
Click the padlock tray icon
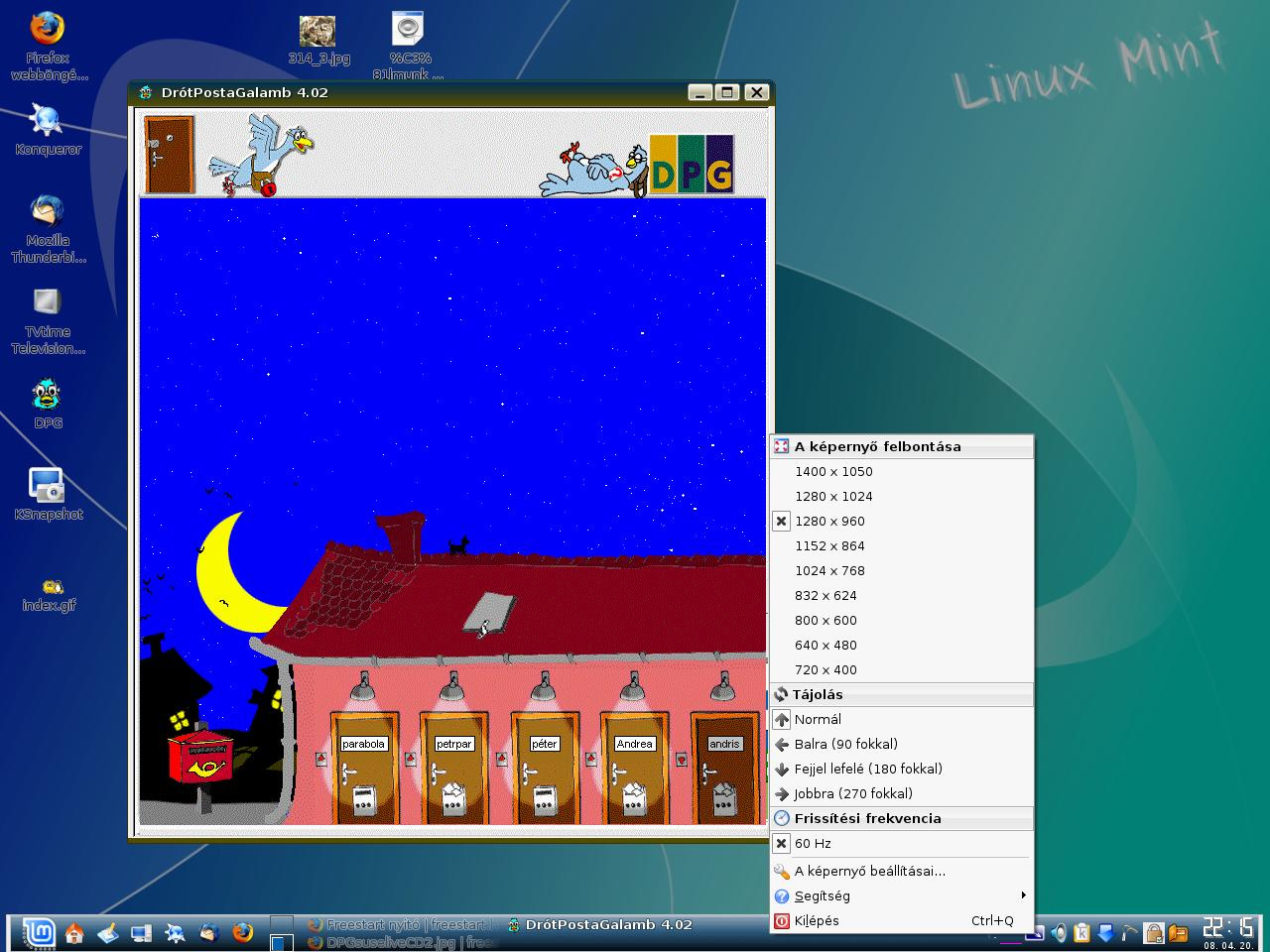coord(1153,932)
